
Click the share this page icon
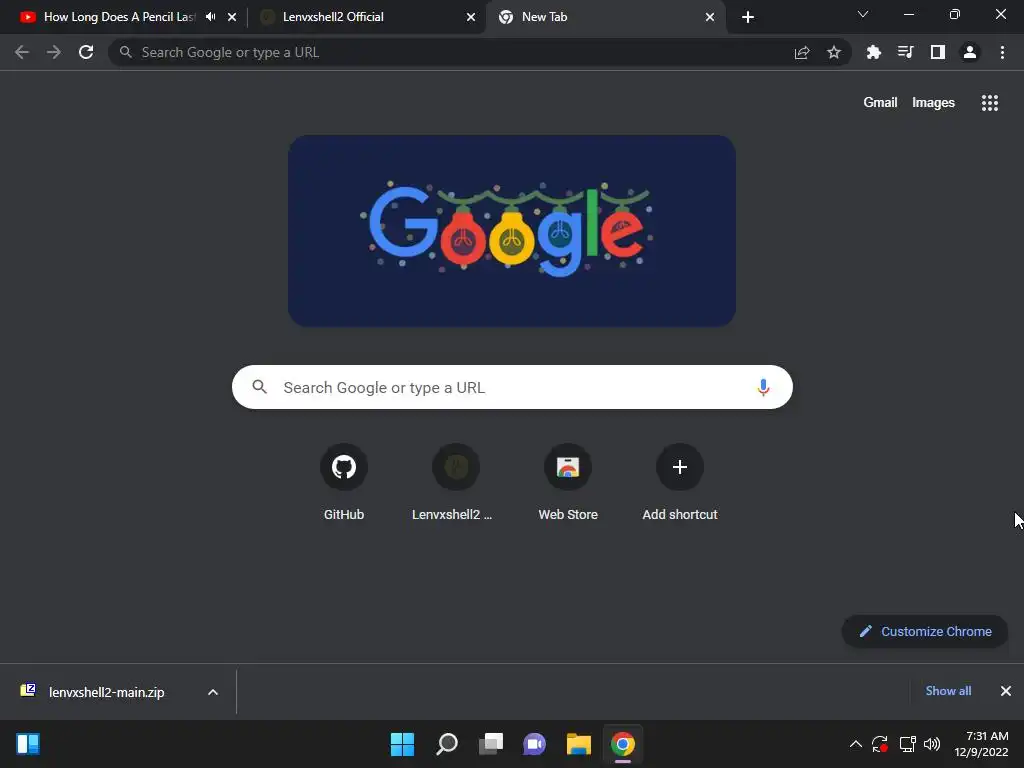(802, 52)
